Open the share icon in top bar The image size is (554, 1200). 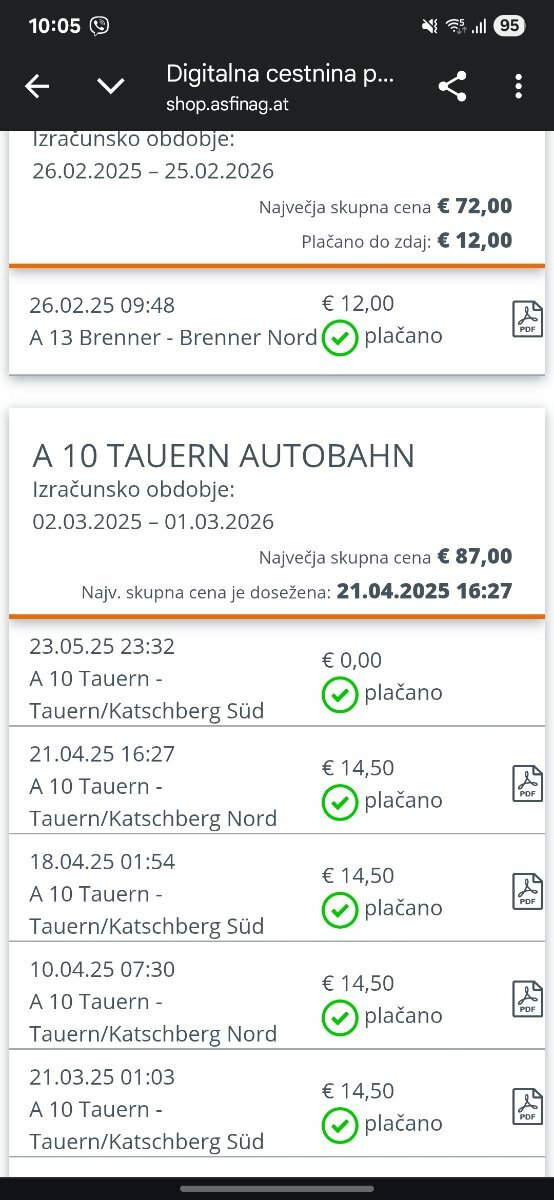[453, 87]
